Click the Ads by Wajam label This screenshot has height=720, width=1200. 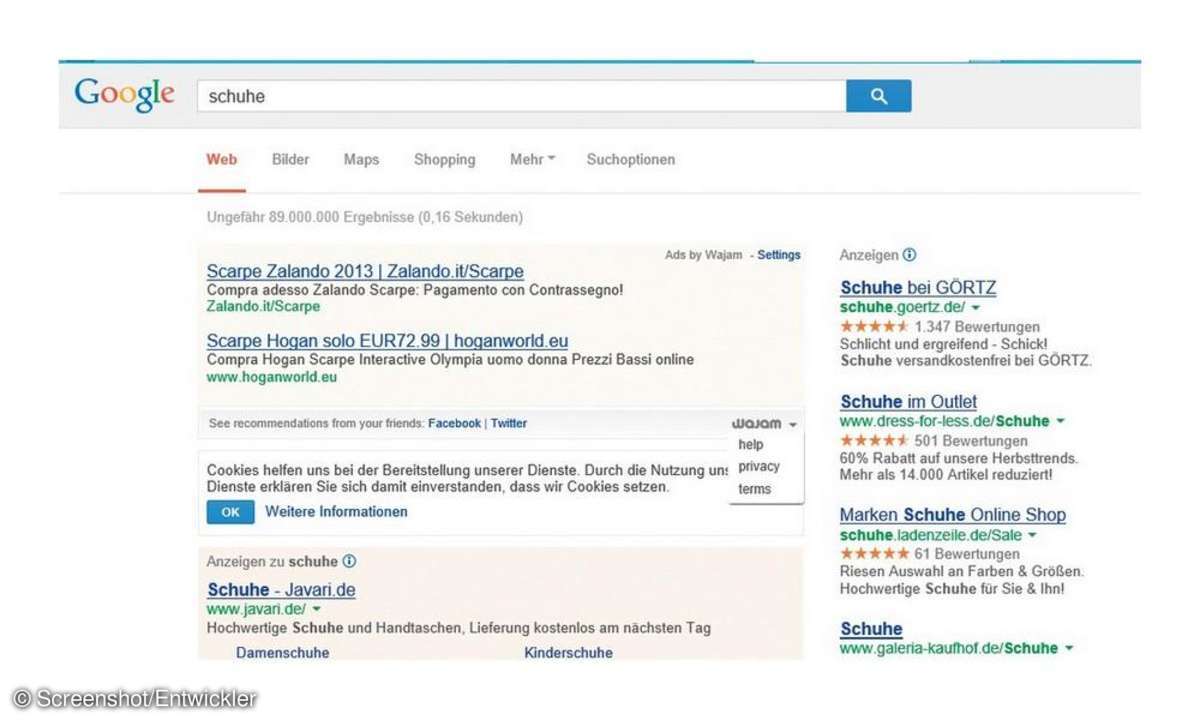click(x=704, y=255)
